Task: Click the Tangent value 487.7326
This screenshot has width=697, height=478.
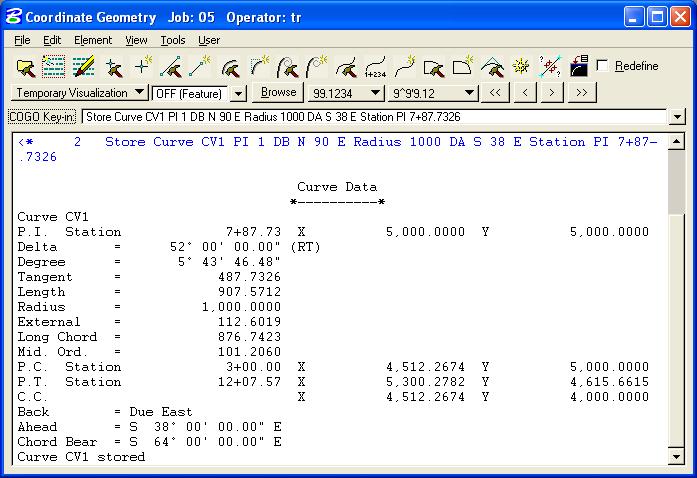Action: point(249,277)
